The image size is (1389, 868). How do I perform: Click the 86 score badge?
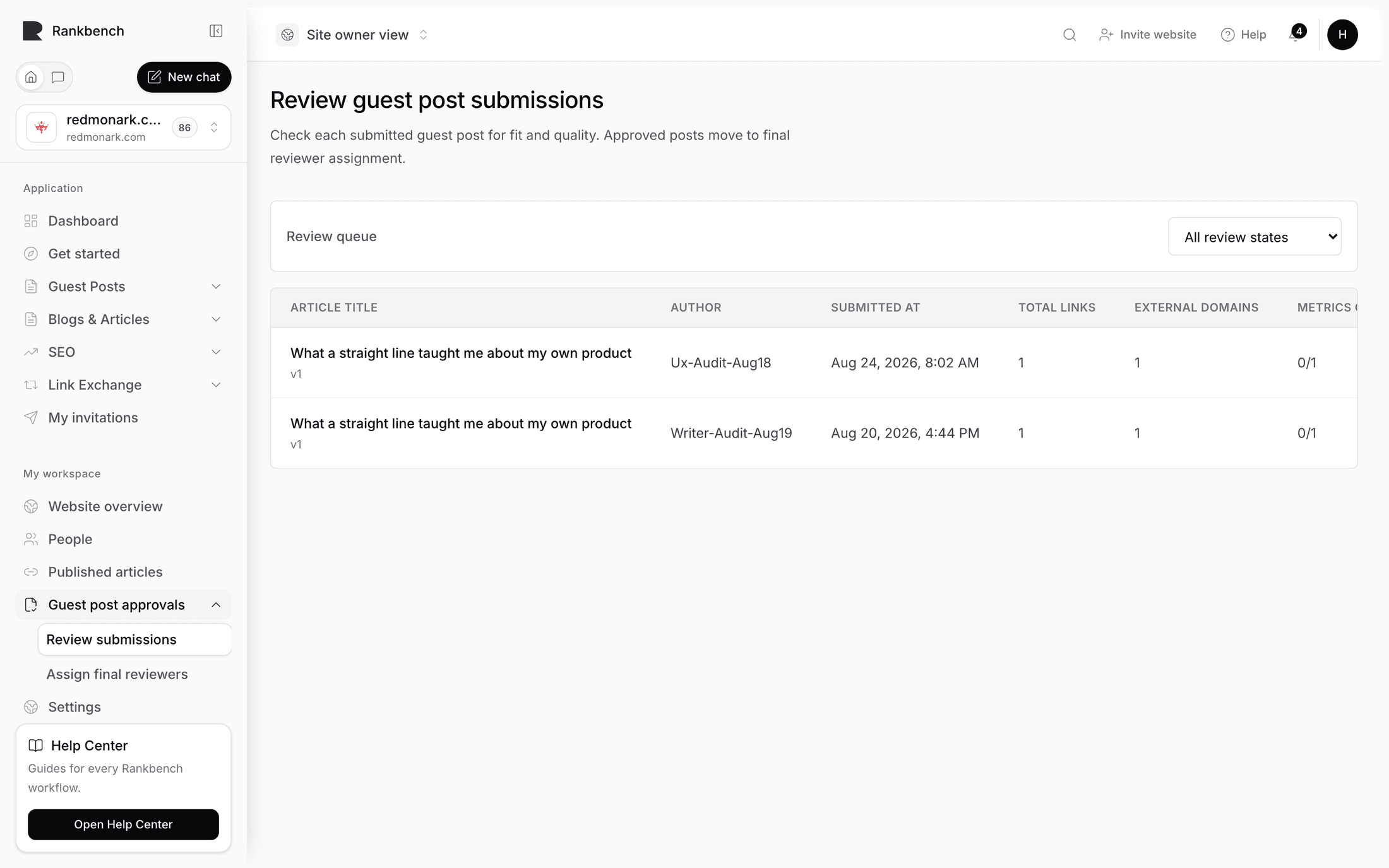[184, 128]
